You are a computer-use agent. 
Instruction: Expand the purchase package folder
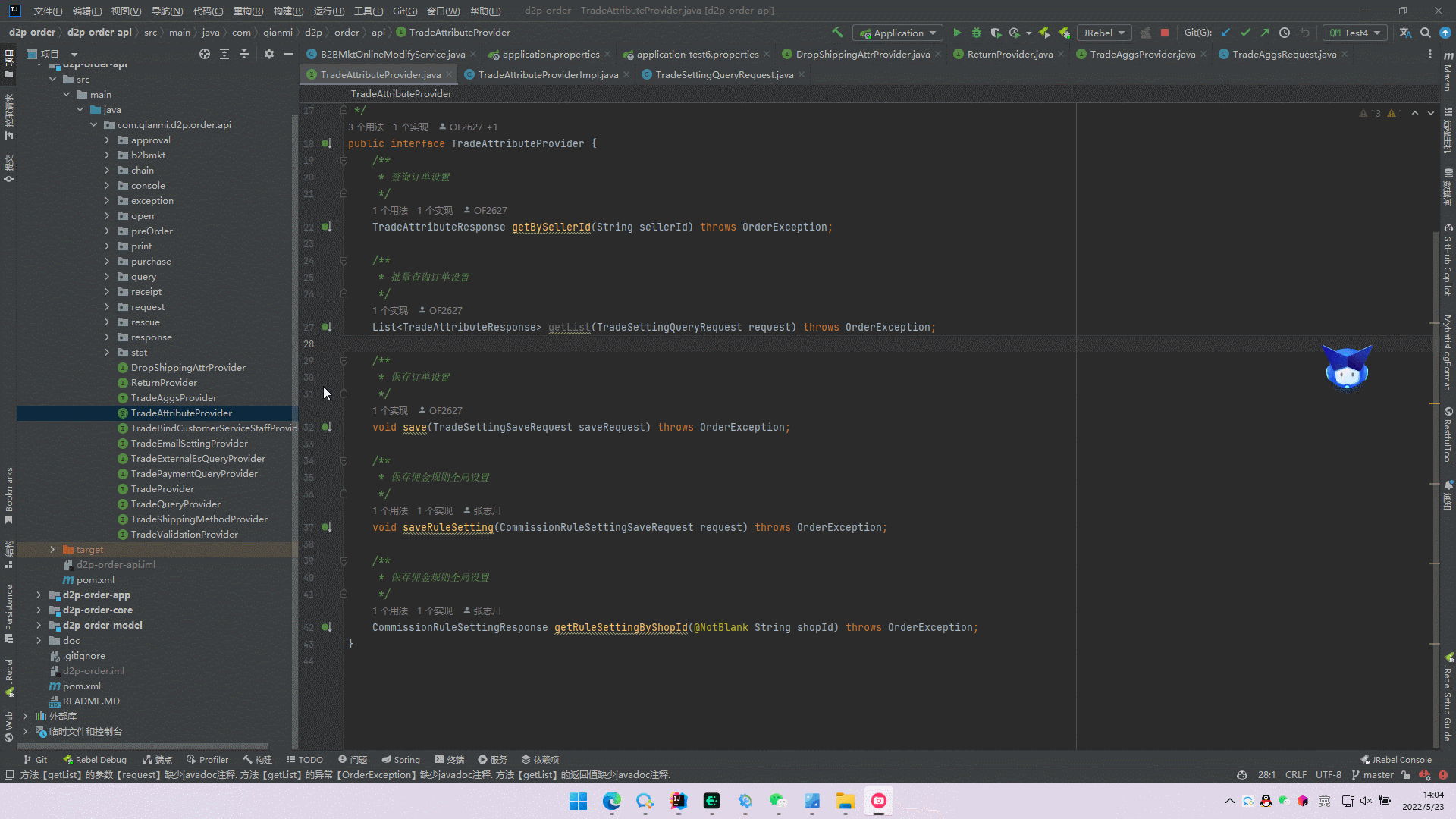point(107,262)
